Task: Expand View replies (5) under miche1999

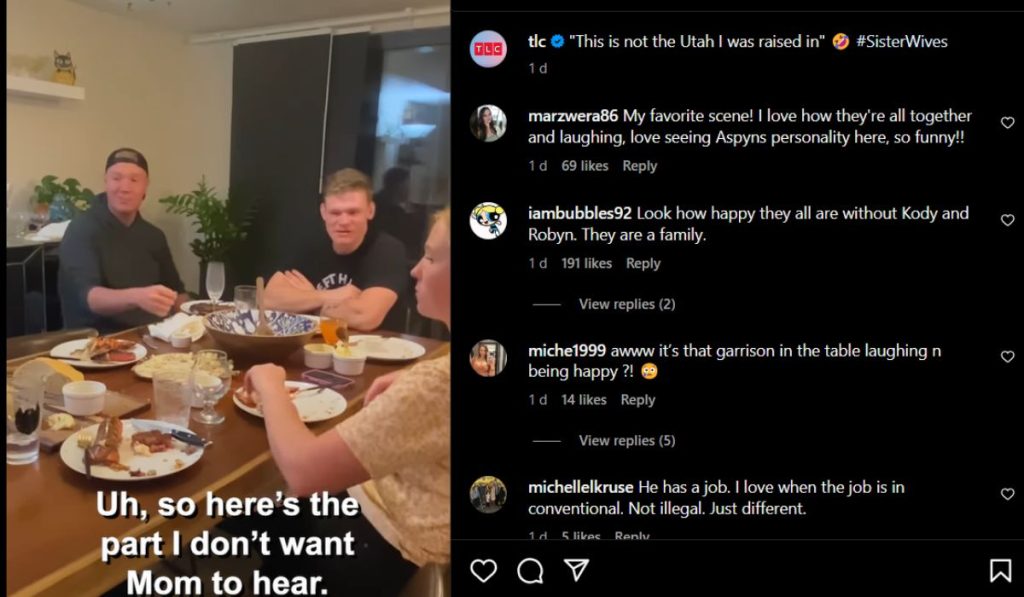Action: tap(627, 440)
